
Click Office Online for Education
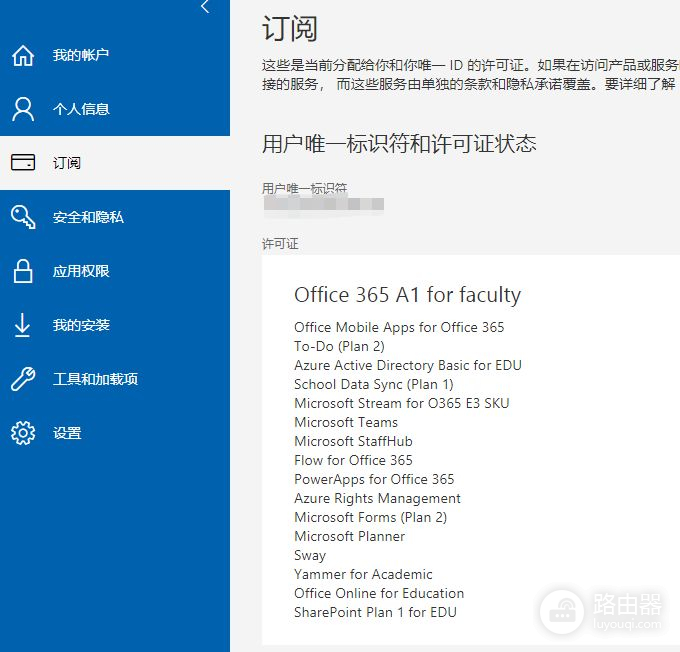click(x=379, y=593)
